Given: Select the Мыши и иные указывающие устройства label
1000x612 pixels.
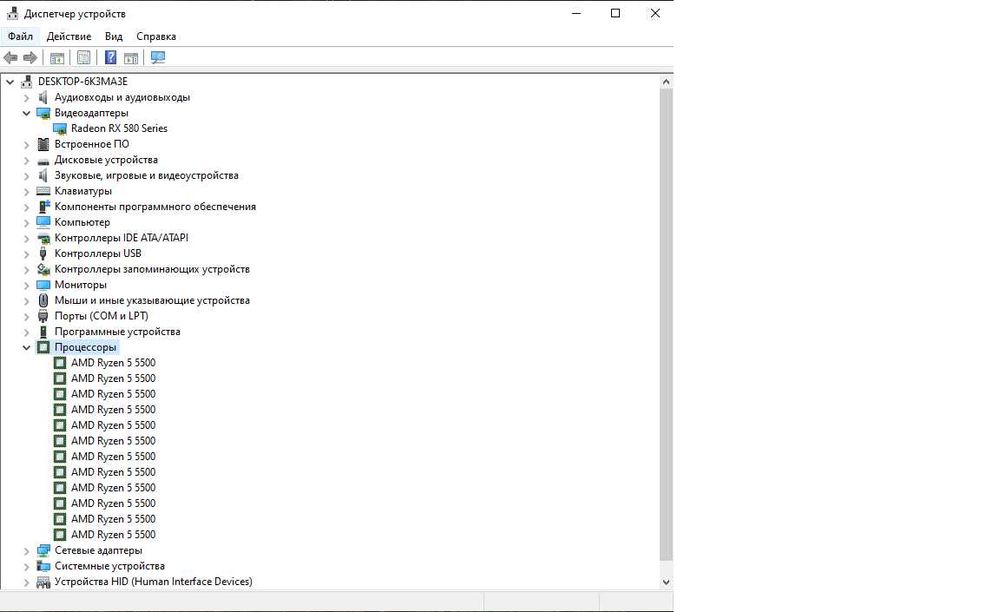Looking at the screenshot, I should pyautogui.click(x=152, y=300).
